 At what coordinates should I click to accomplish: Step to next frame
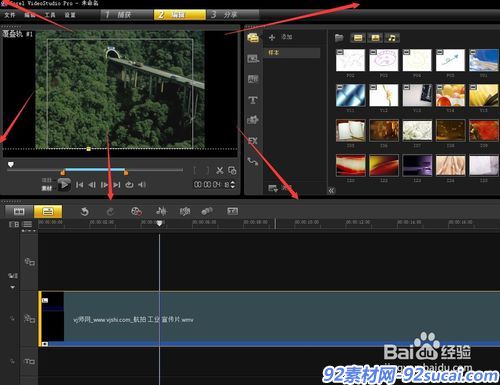pyautogui.click(x=104, y=185)
